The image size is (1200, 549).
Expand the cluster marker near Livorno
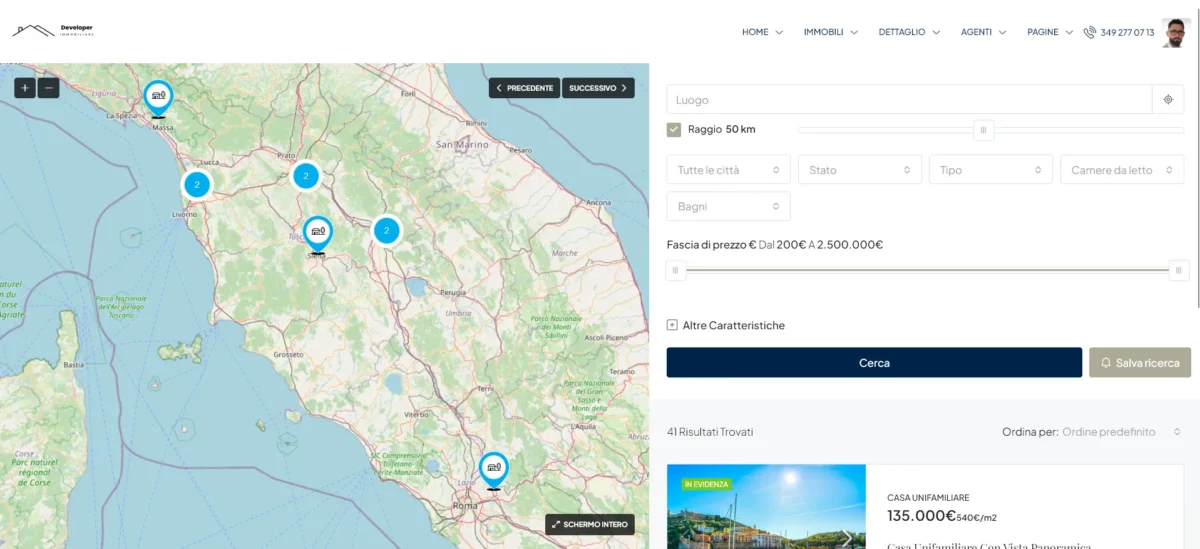coord(197,185)
